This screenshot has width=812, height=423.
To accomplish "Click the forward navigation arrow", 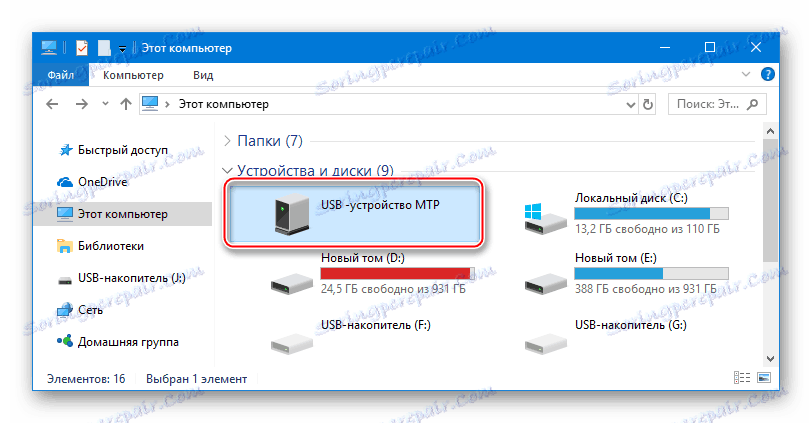I will (81, 104).
